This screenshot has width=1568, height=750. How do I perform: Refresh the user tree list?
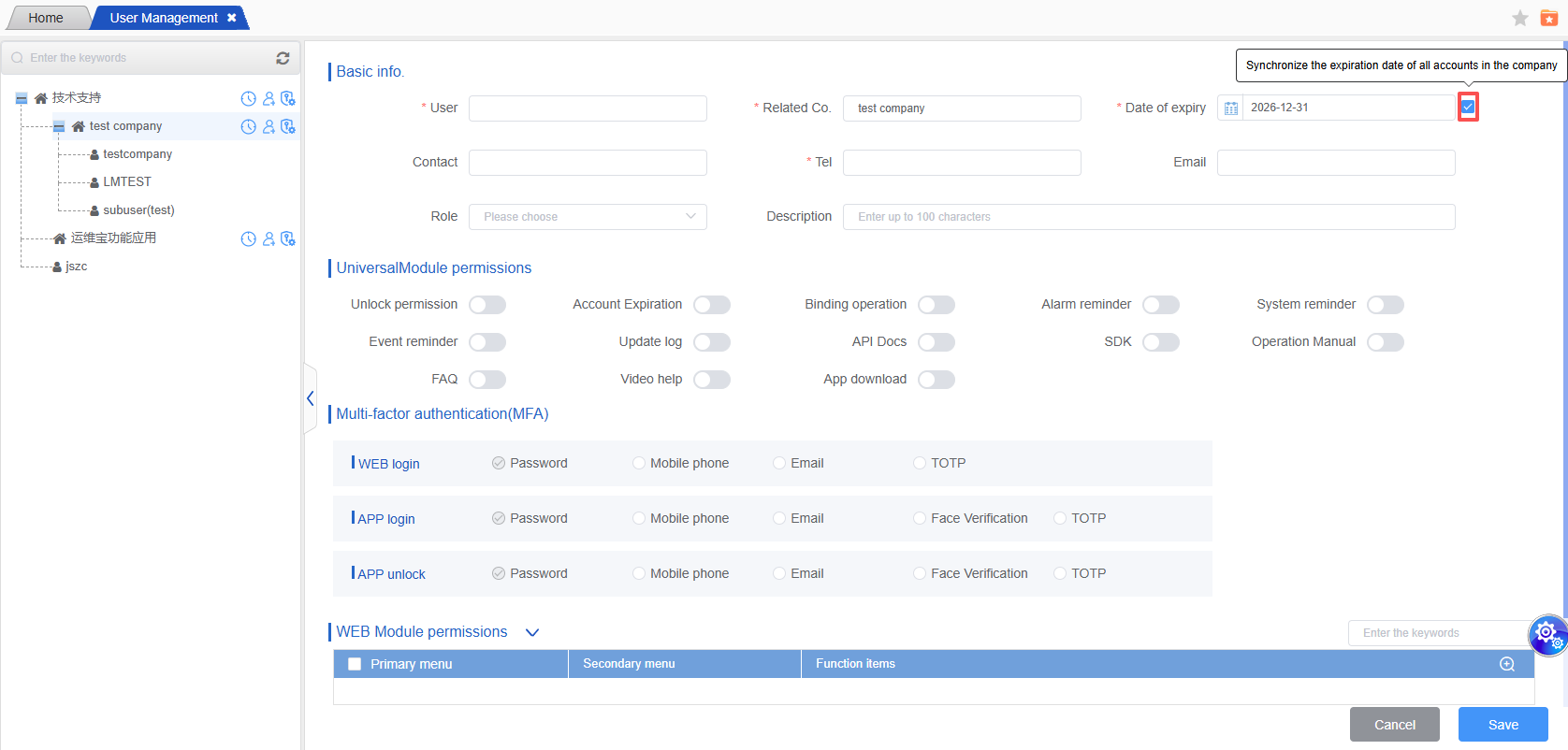pos(283,58)
